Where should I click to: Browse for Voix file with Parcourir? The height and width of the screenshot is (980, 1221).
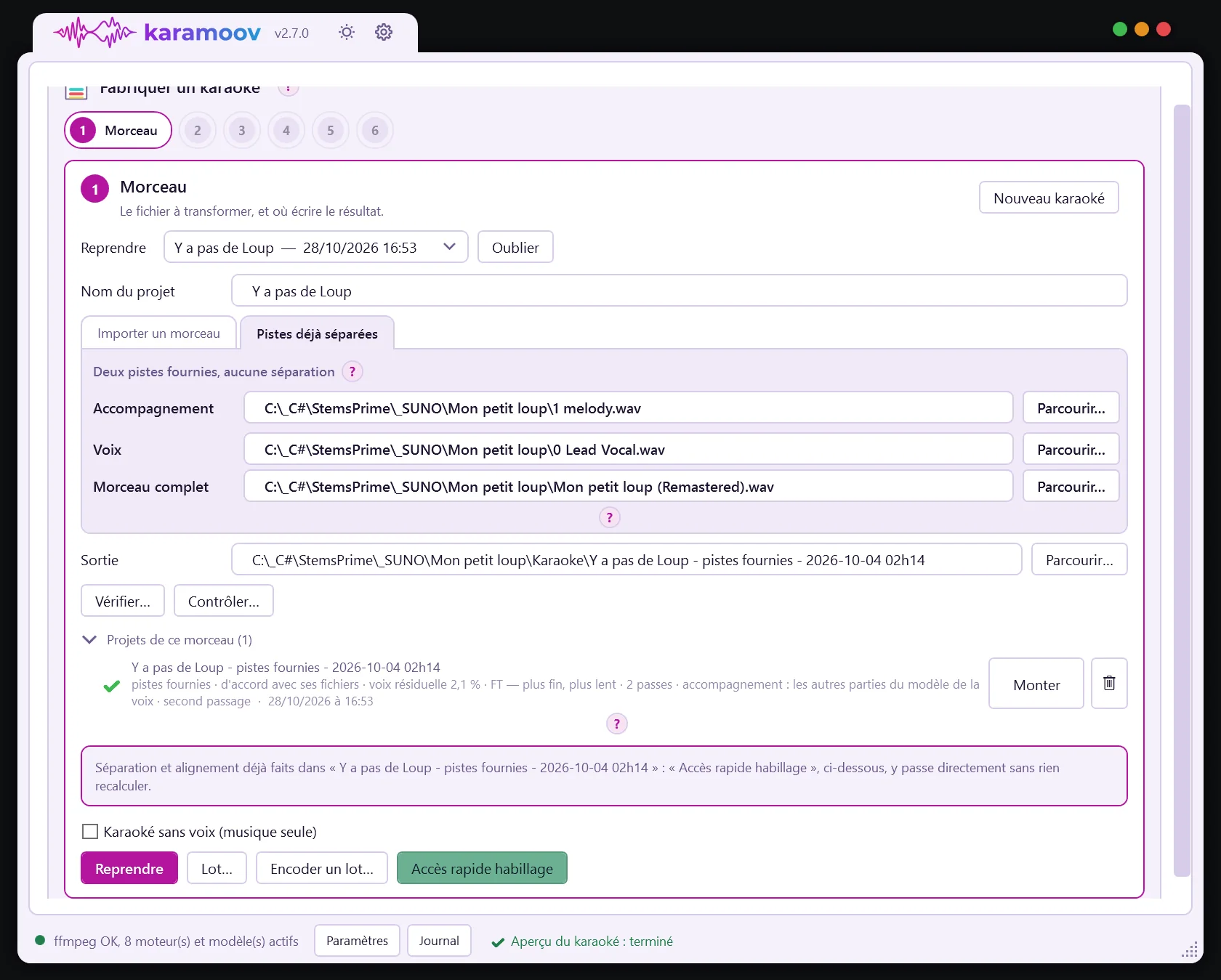pos(1071,449)
